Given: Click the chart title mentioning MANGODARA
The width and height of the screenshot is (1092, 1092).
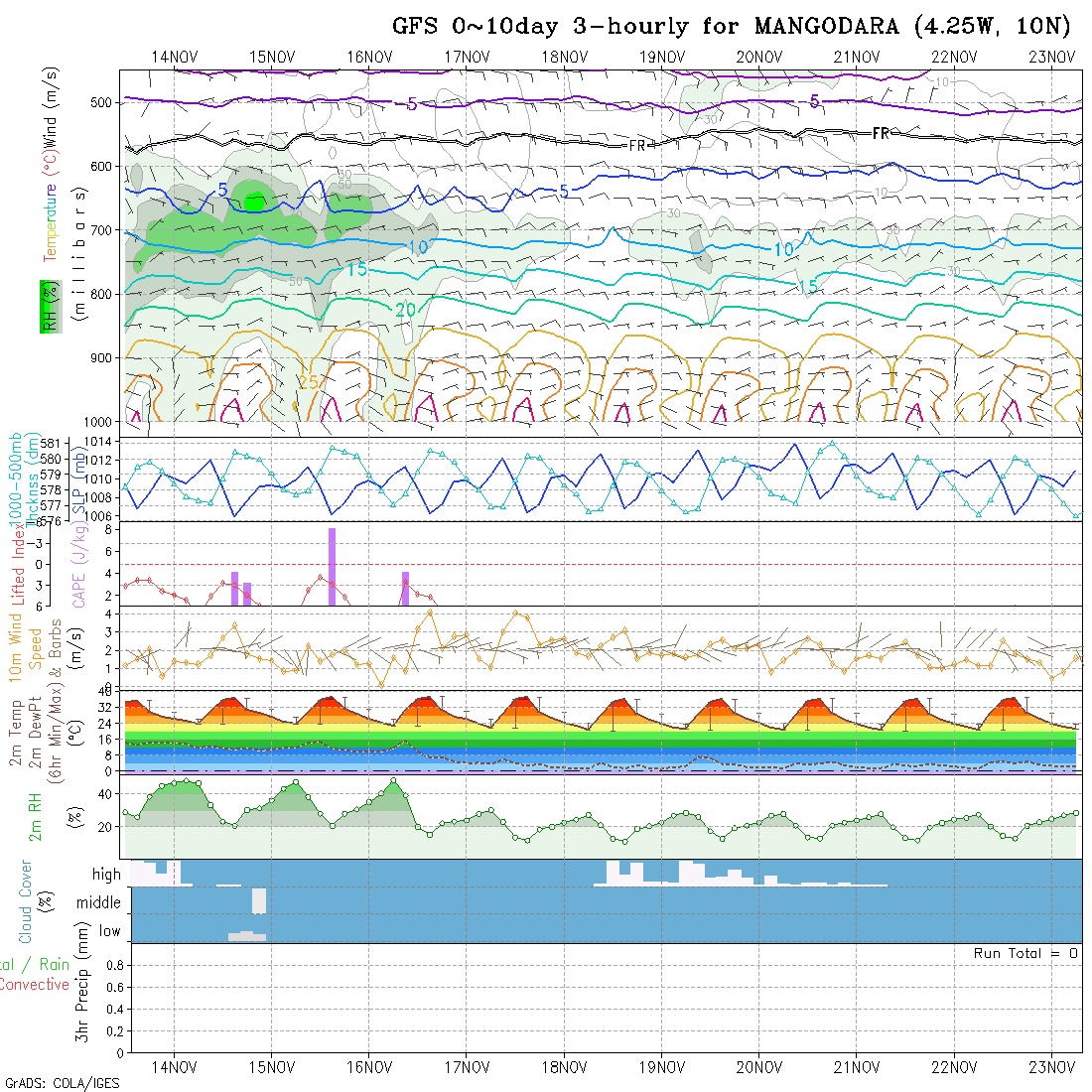Looking at the screenshot, I should (x=733, y=27).
